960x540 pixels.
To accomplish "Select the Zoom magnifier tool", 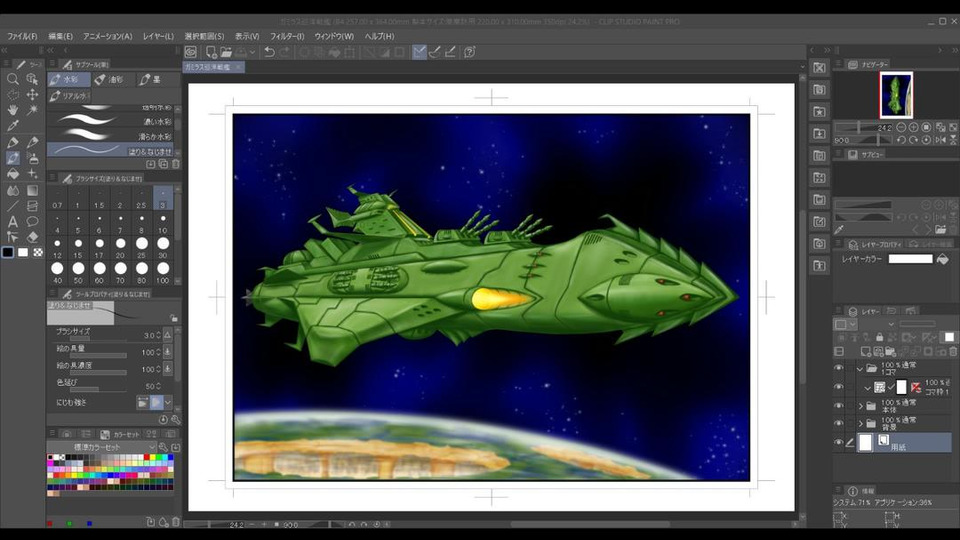I will point(12,79).
